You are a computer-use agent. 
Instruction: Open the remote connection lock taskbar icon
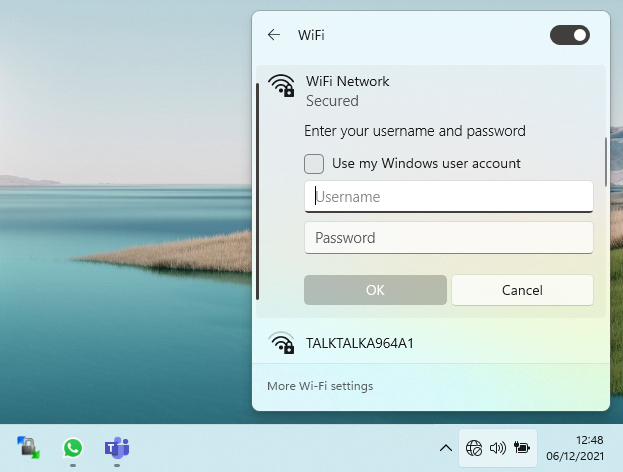coord(29,448)
